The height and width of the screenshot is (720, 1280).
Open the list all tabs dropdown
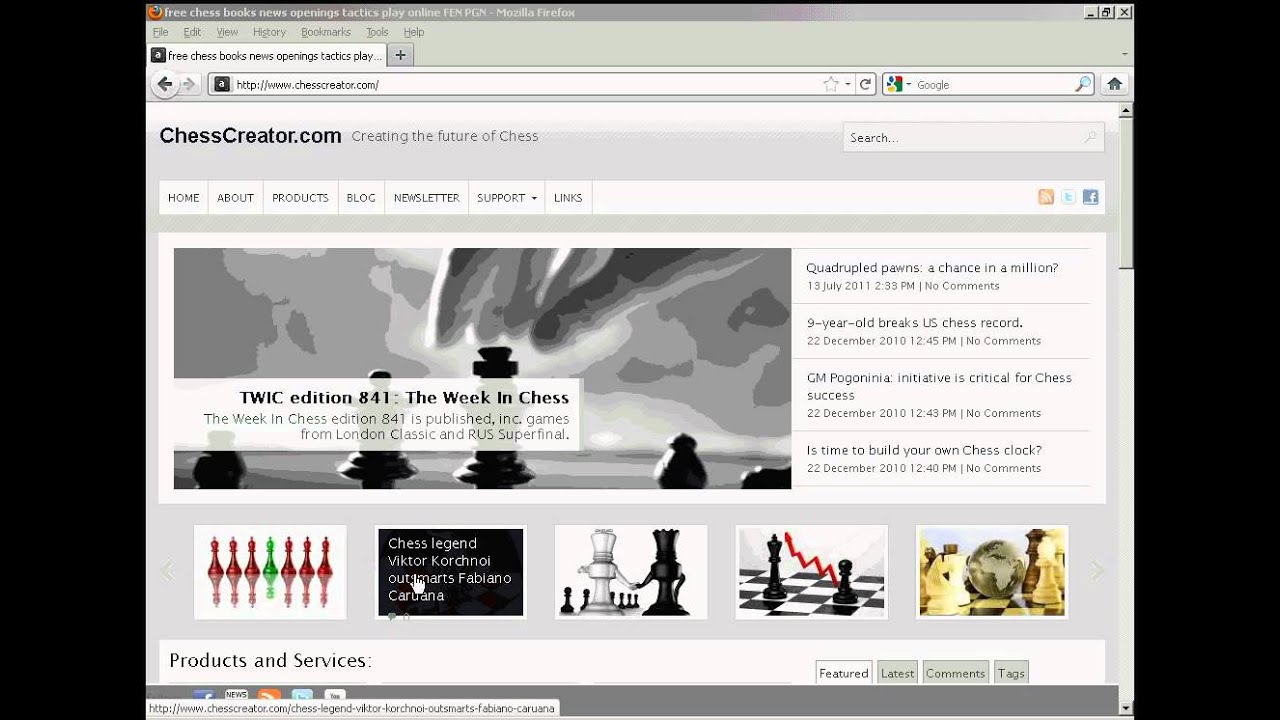click(1125, 56)
